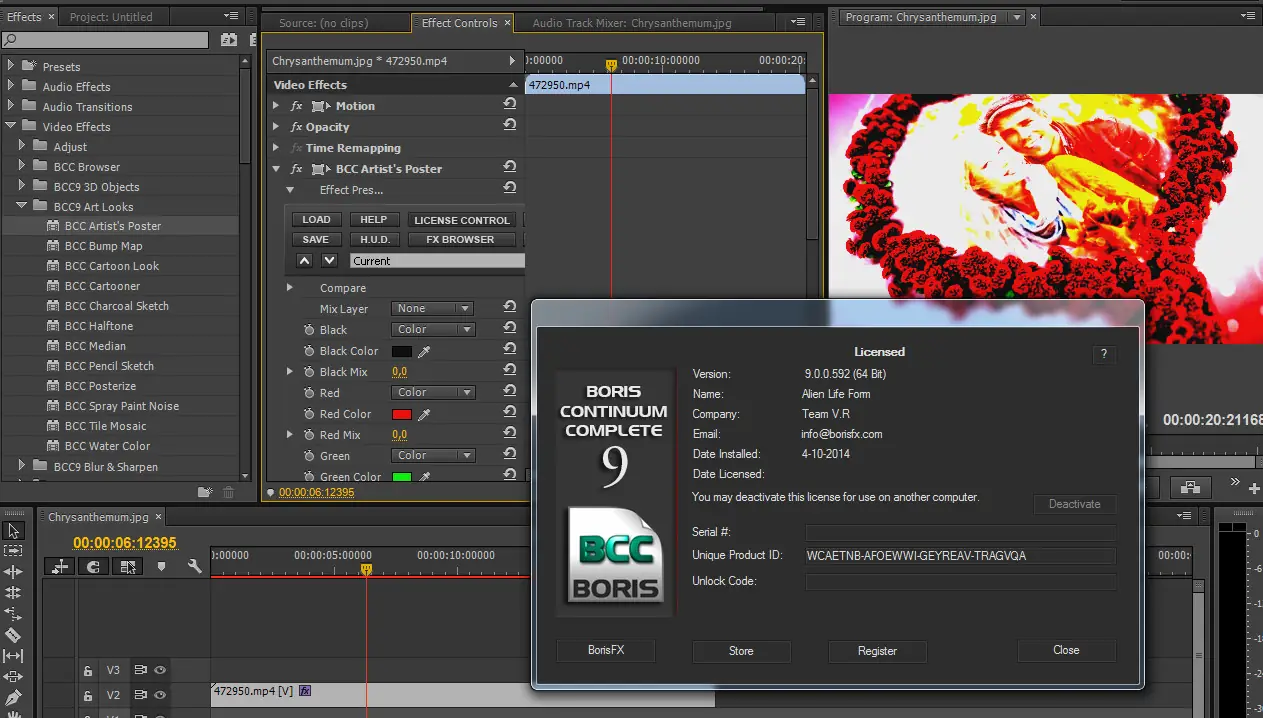Open the Project: Untitled tab
The image size is (1263, 718).
pos(111,17)
